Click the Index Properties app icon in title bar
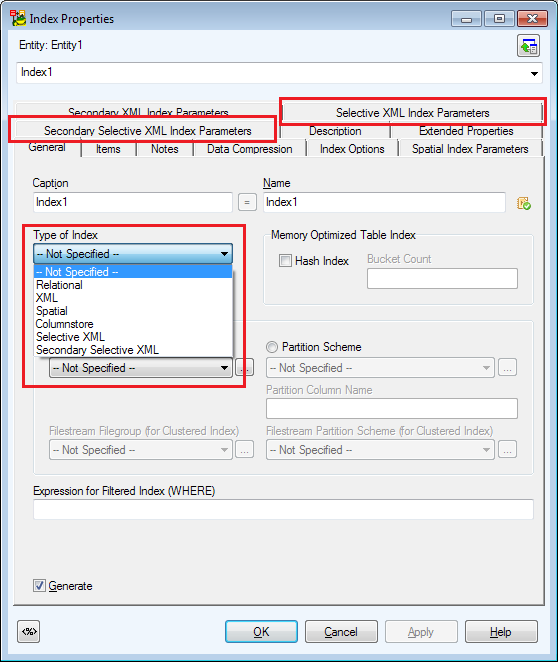 [x=18, y=18]
